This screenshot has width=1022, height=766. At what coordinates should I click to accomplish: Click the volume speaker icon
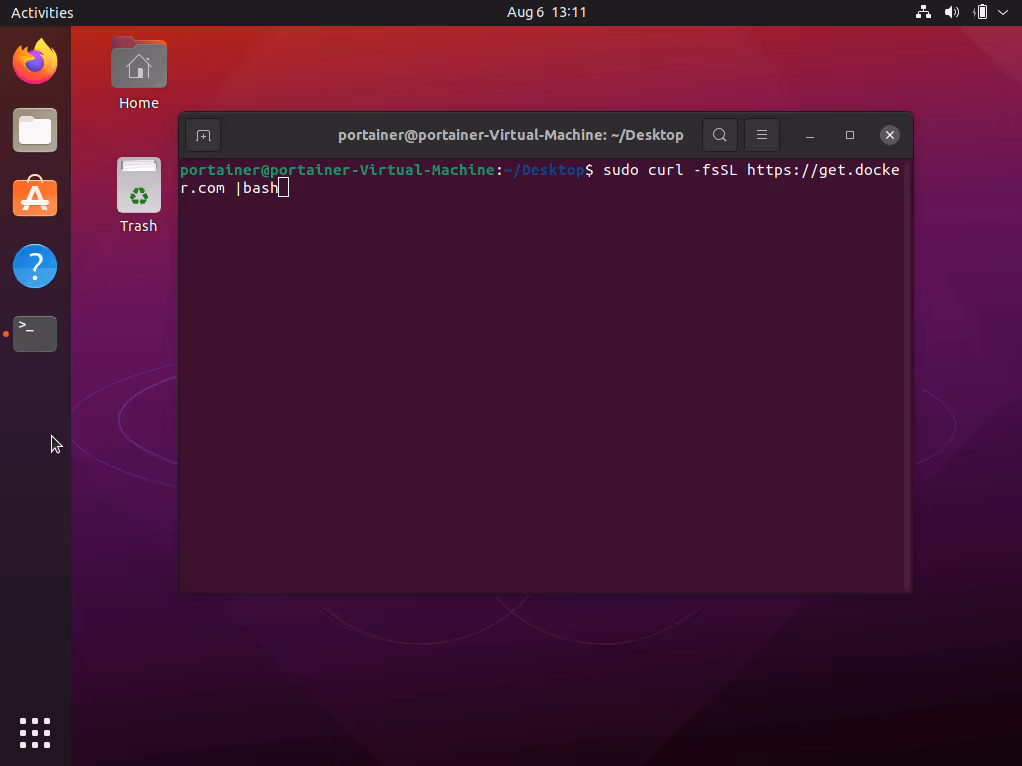(x=952, y=12)
